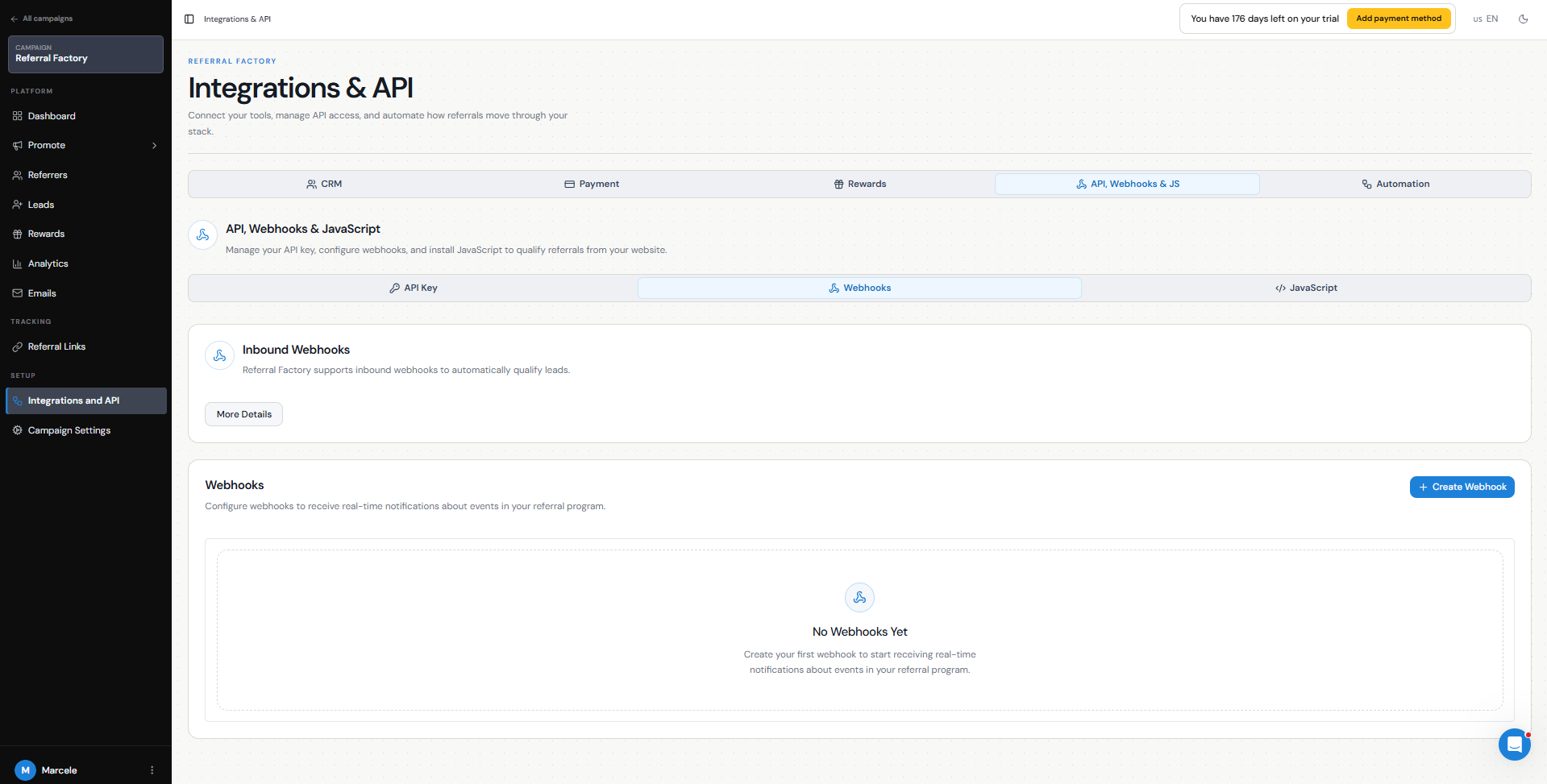Click the No Webhooks Yet icon

coord(859,597)
